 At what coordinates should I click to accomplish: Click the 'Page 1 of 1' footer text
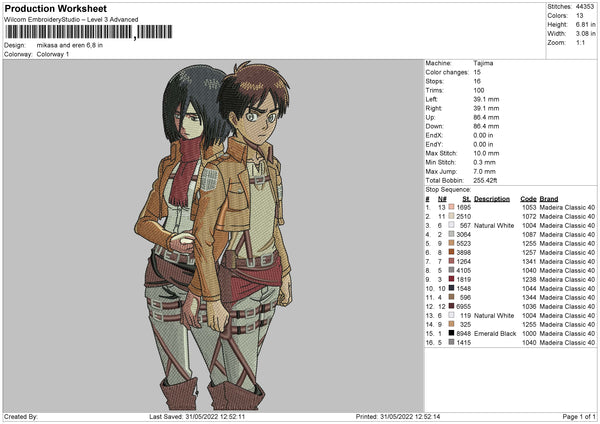579,416
